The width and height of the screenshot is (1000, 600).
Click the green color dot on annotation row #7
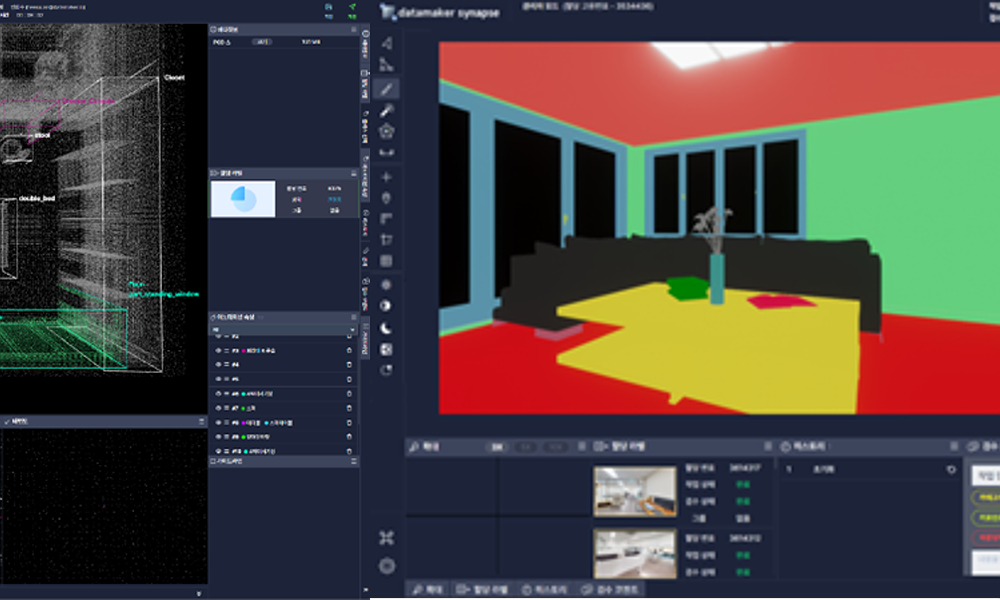pyautogui.click(x=243, y=408)
